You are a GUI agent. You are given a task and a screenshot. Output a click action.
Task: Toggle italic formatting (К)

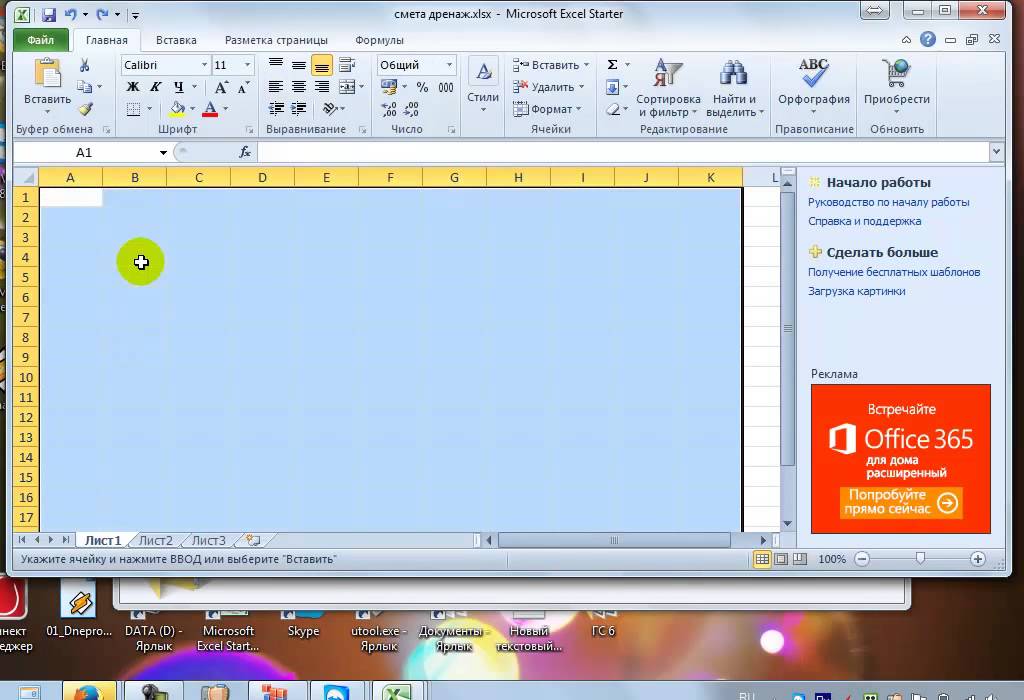point(155,87)
